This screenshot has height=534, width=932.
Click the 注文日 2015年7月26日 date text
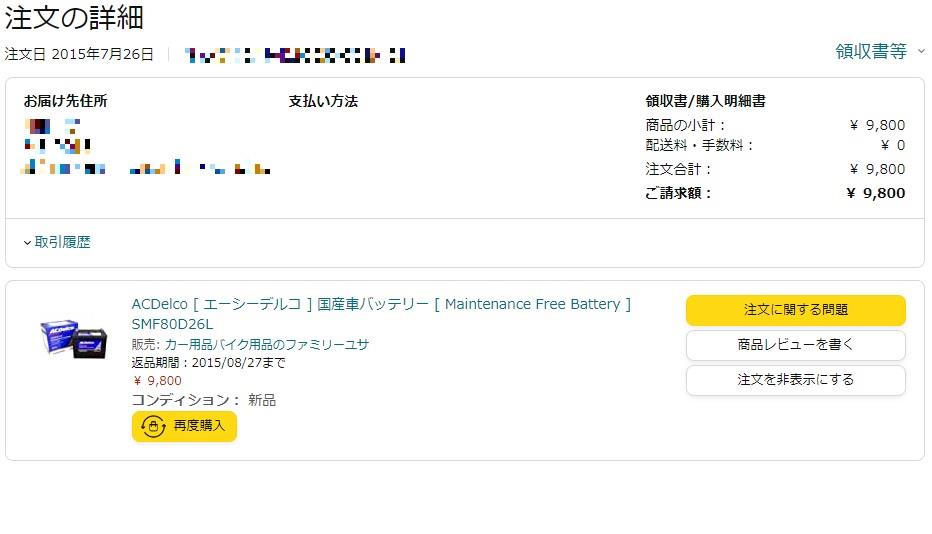pos(79,54)
